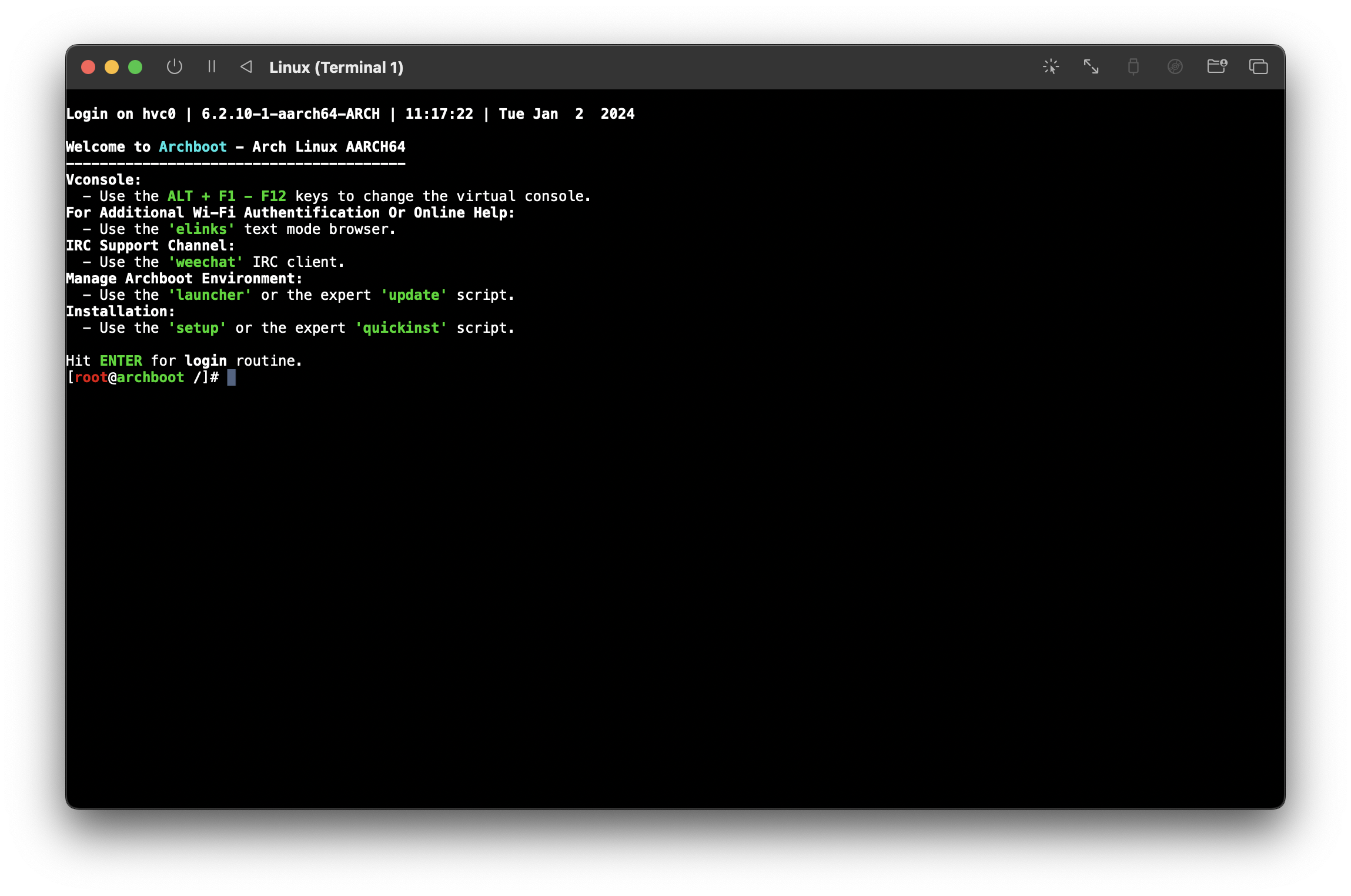Image resolution: width=1351 pixels, height=896 pixels.
Task: Click the red 'root' in prompt
Action: click(x=91, y=377)
